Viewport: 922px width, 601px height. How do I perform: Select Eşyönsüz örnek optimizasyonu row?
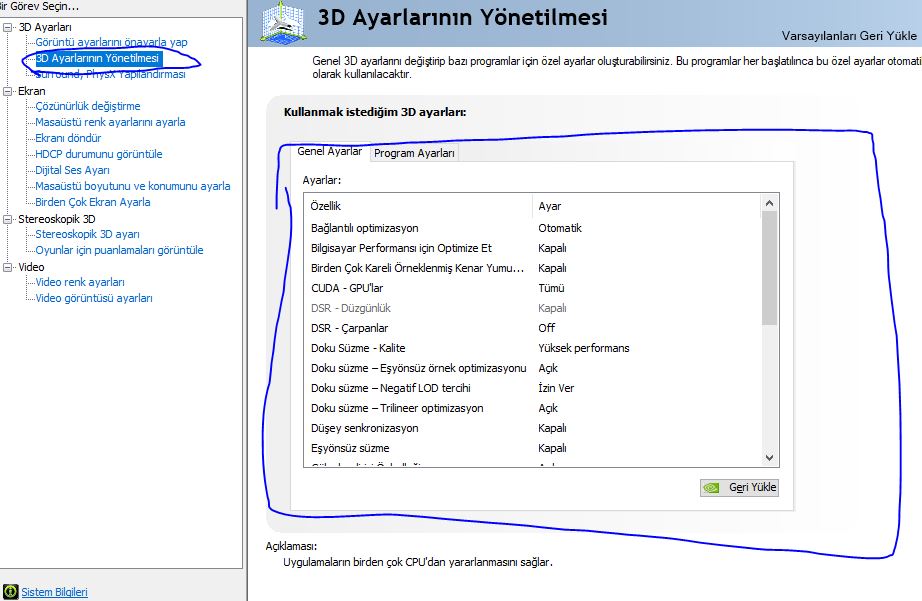click(532, 368)
